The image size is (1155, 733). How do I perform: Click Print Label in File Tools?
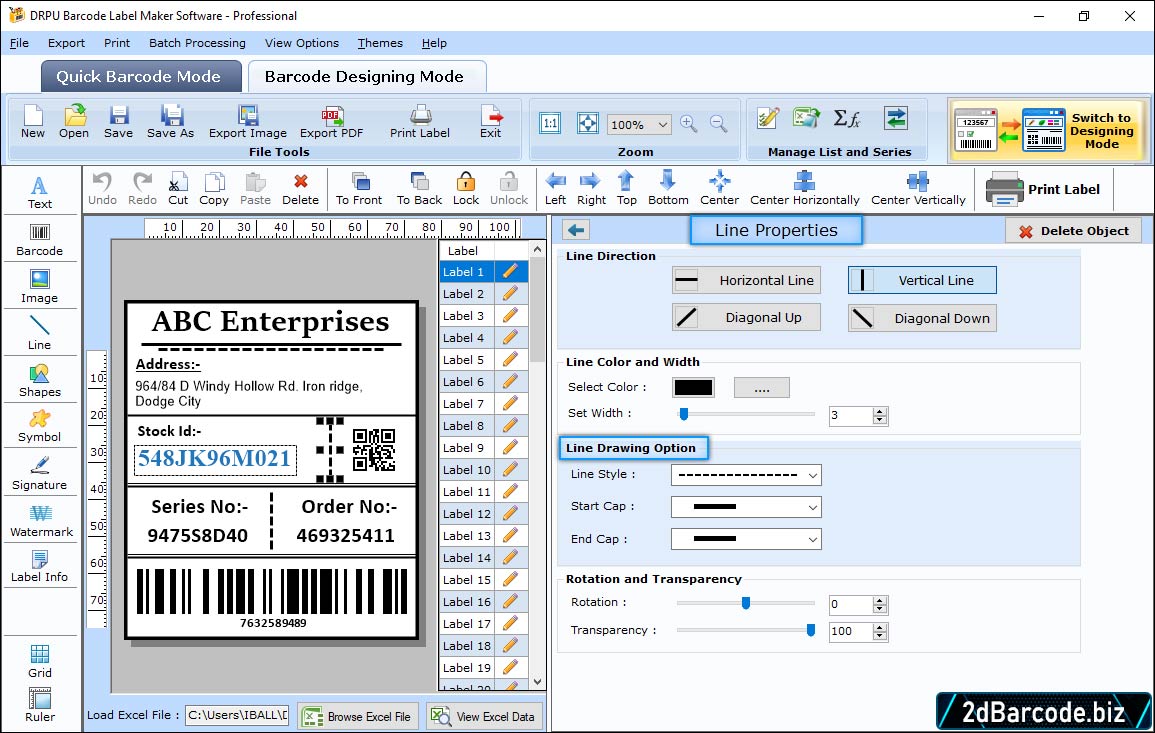[420, 122]
